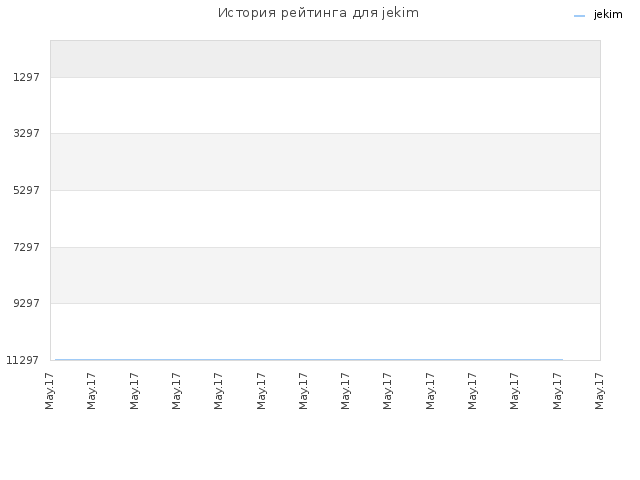Click the chart title 'История рейтинга для jekim'
The width and height of the screenshot is (640, 480).
pos(318,13)
